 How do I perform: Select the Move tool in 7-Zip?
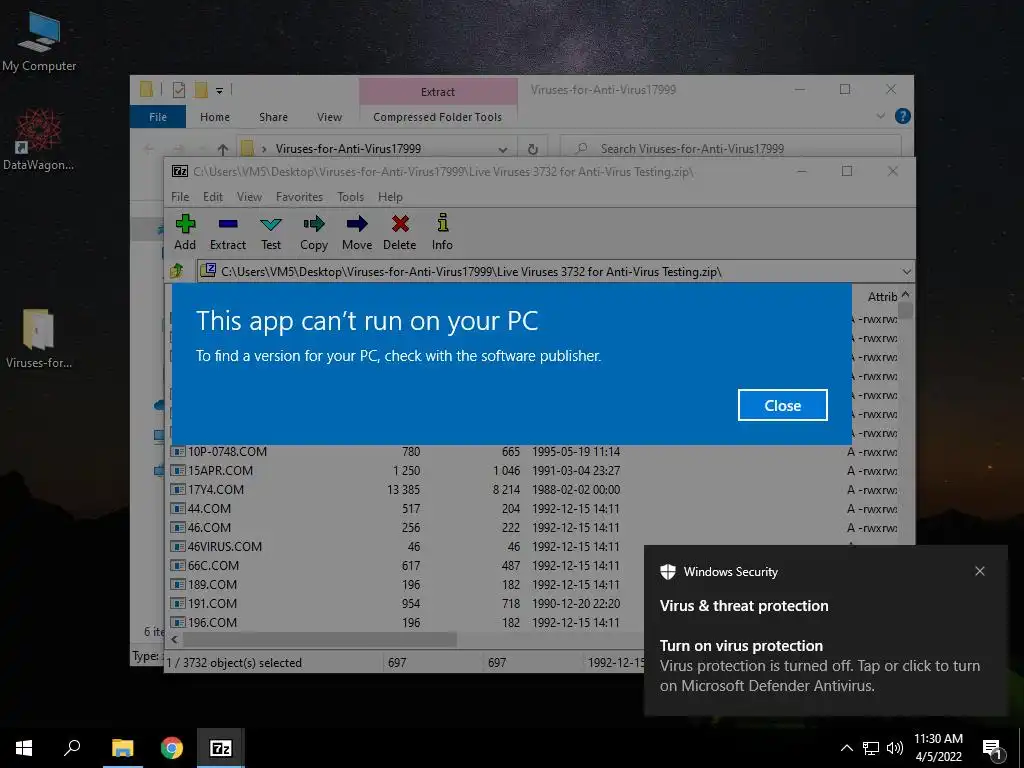click(357, 232)
